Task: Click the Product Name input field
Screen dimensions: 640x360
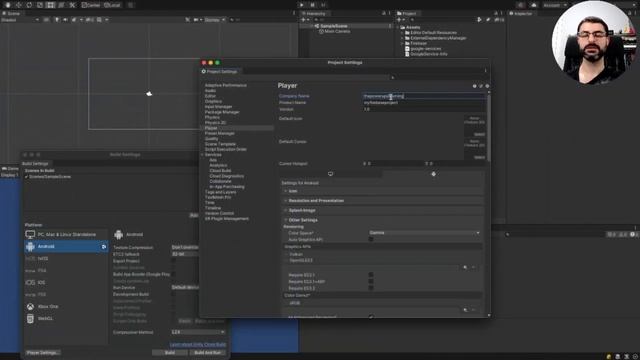Action: [x=423, y=103]
